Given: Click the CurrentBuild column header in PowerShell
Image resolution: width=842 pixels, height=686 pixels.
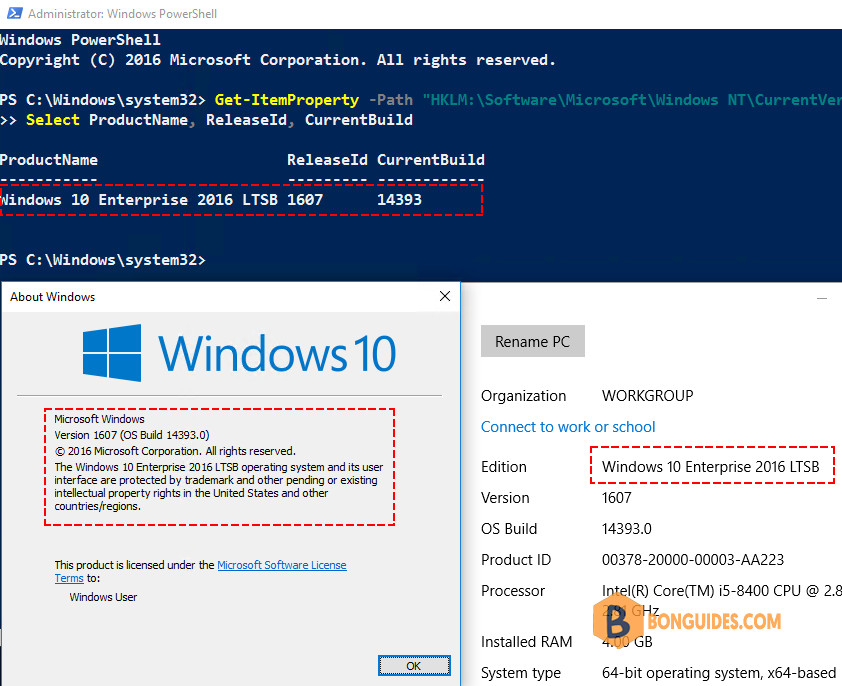Looking at the screenshot, I should 431,160.
